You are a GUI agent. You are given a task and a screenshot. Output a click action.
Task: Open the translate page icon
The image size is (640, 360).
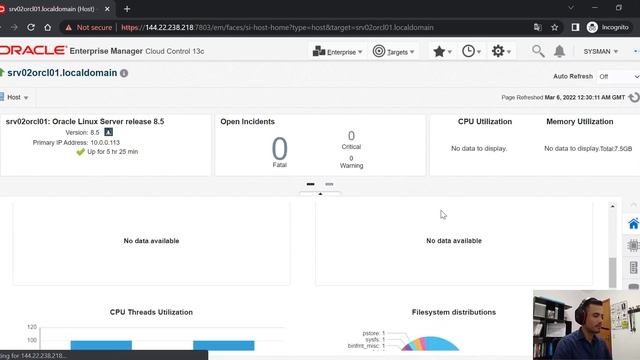[538, 27]
